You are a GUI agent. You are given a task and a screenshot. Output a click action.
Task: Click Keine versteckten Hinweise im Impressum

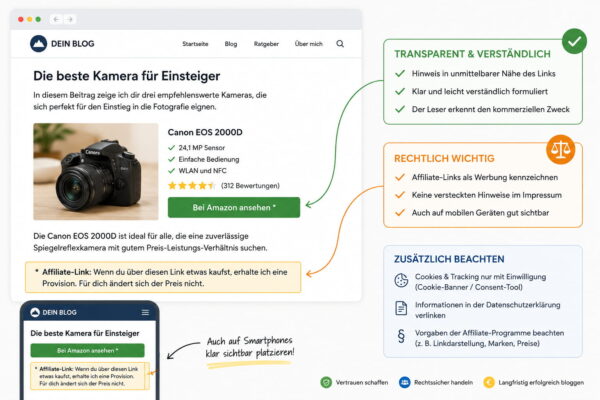pos(487,195)
